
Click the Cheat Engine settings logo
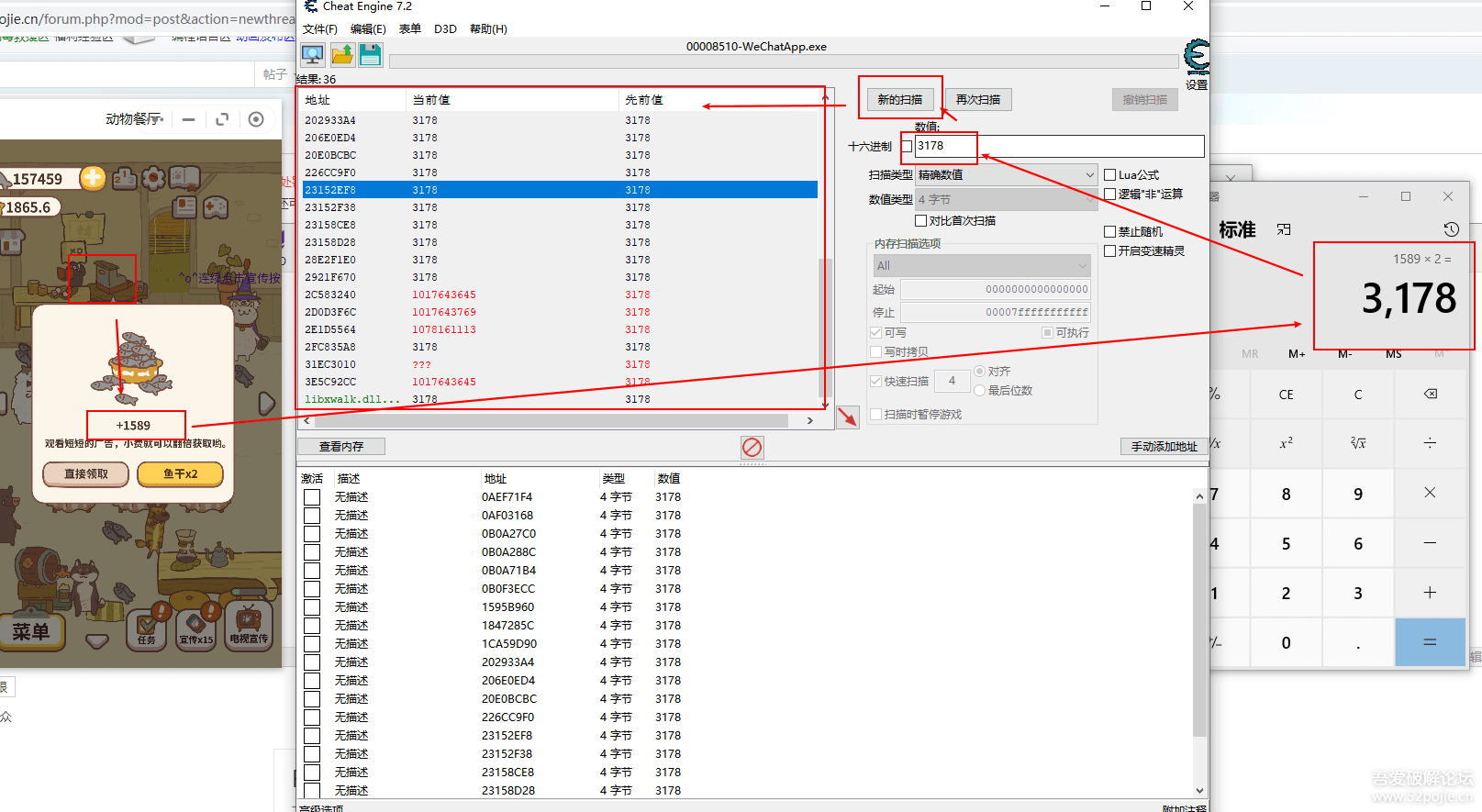point(1196,59)
